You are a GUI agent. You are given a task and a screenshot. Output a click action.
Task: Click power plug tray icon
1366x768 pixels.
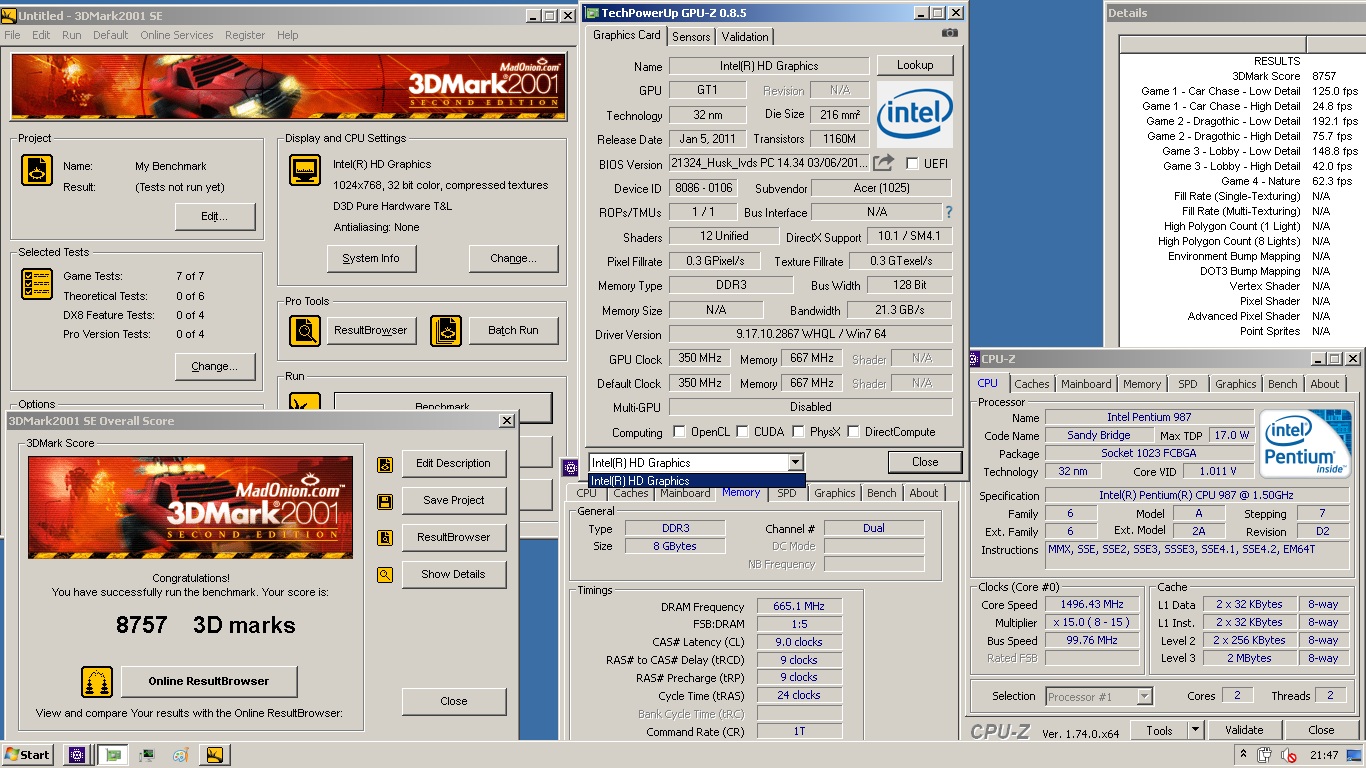point(1266,756)
